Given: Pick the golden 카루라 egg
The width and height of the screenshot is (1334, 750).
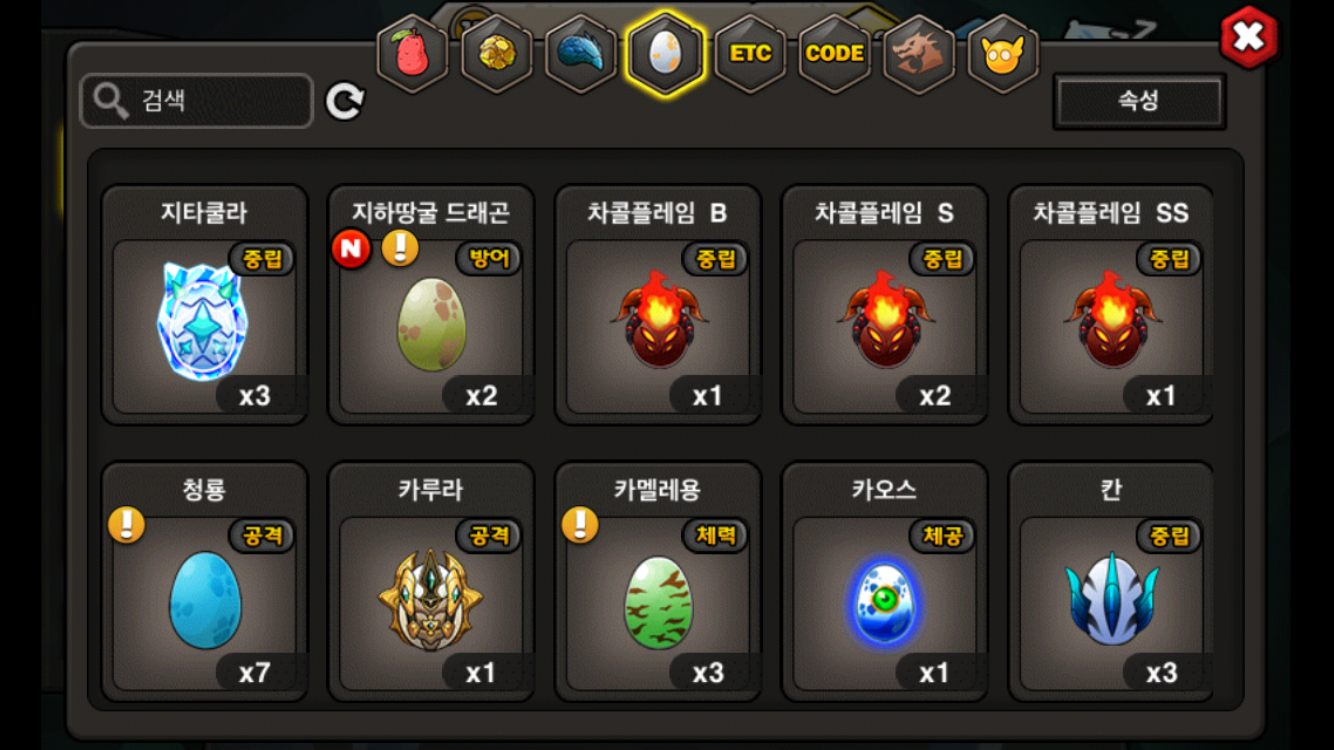Looking at the screenshot, I should point(431,582).
